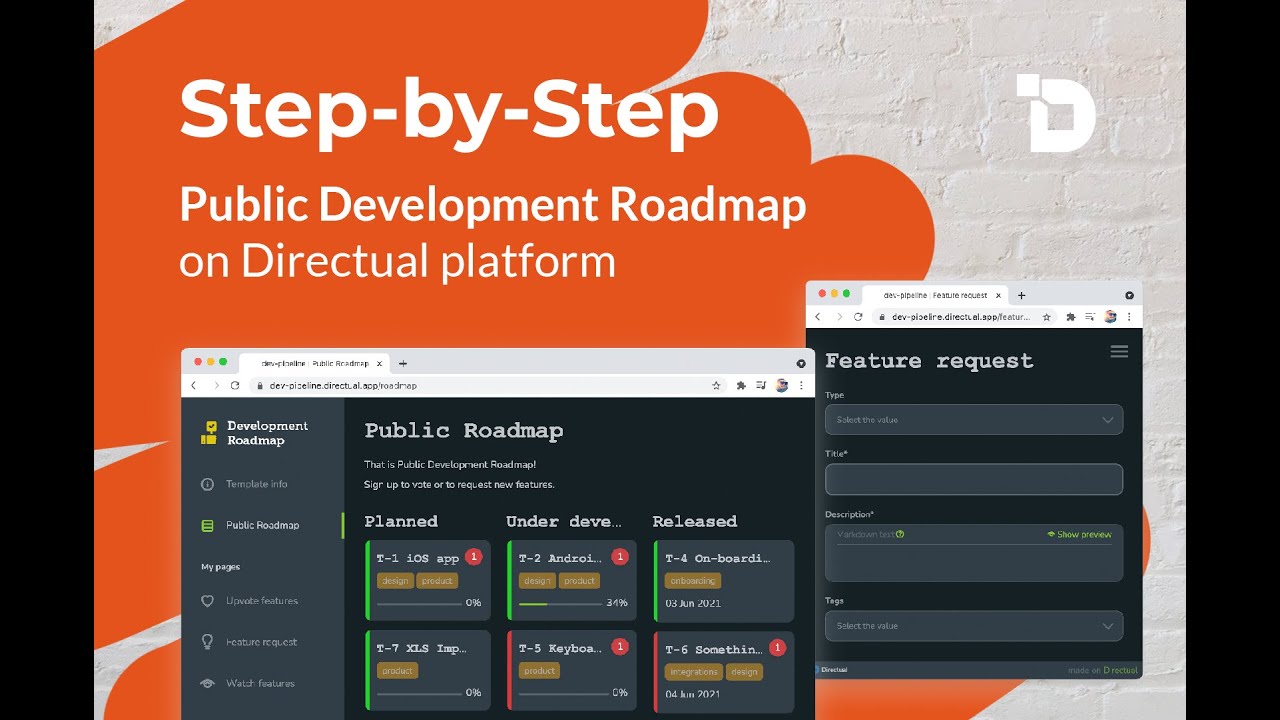Open the T-6 Something card
The width and height of the screenshot is (1280, 720).
724,671
